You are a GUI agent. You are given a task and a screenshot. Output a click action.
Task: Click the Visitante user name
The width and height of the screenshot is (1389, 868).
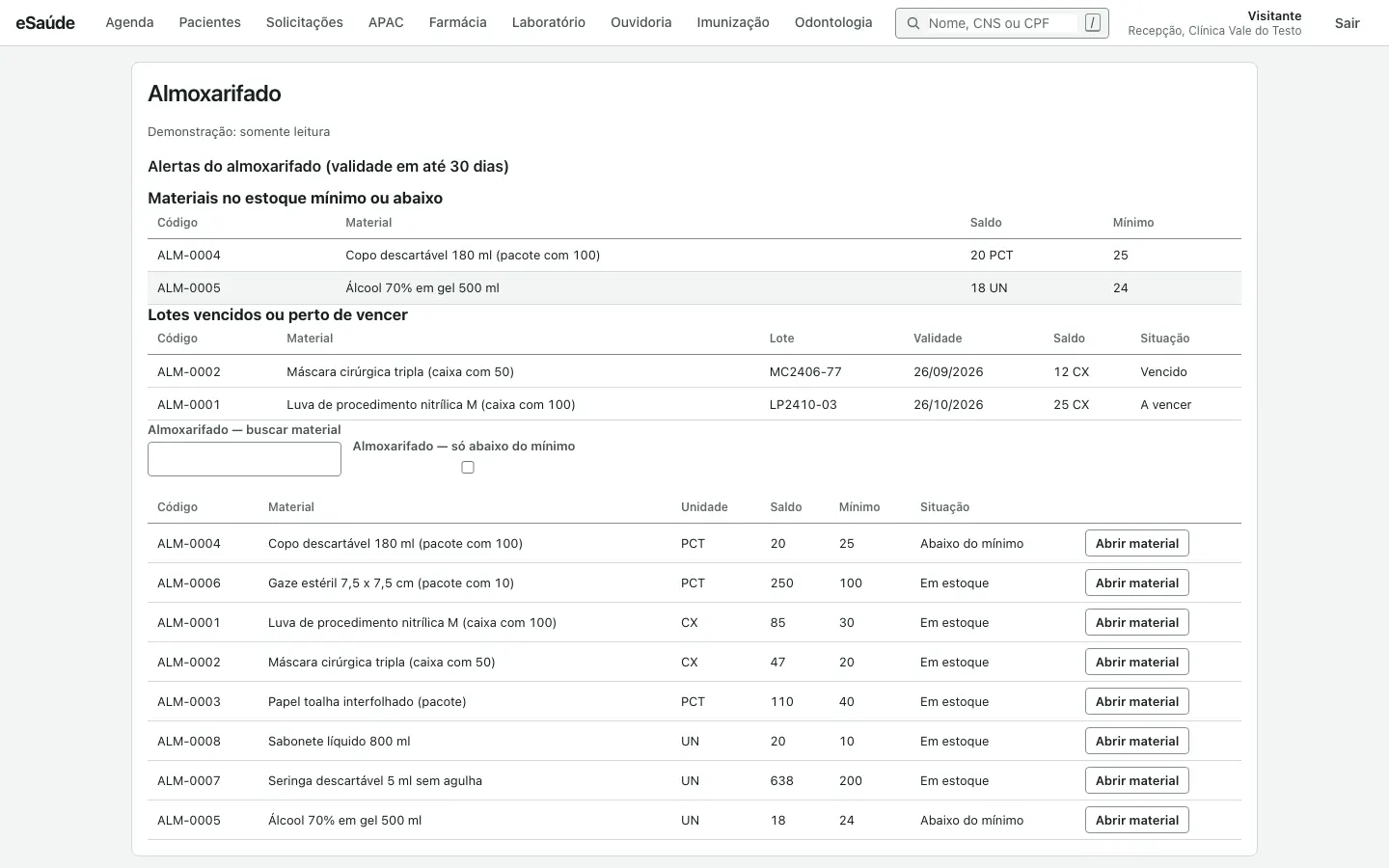pos(1274,15)
